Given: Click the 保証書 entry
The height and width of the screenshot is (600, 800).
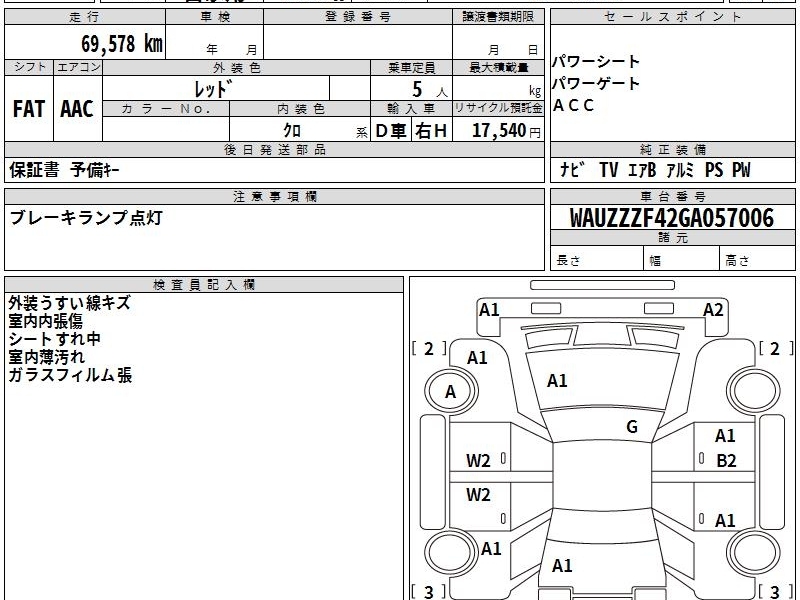Looking at the screenshot, I should coord(34,170).
